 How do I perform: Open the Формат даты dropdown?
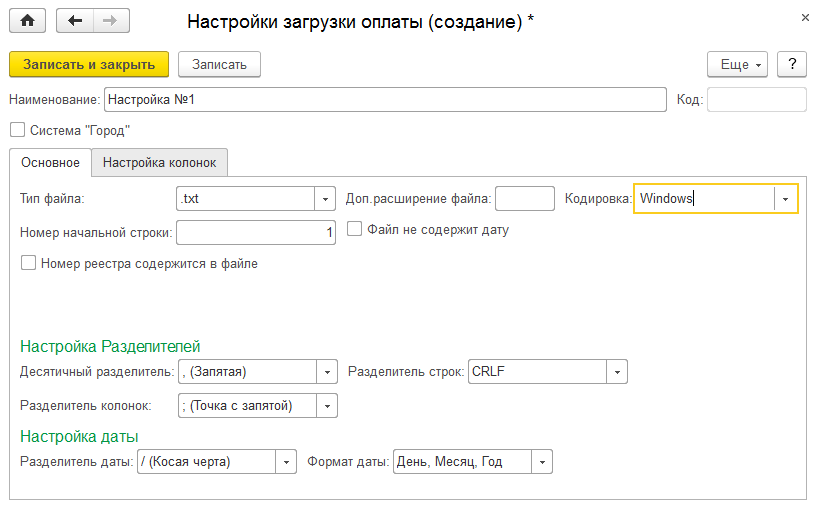click(542, 462)
